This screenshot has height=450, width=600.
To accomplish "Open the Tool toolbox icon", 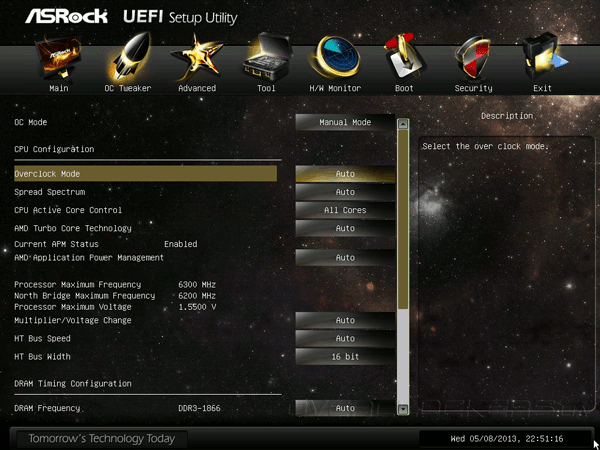I will [x=266, y=56].
